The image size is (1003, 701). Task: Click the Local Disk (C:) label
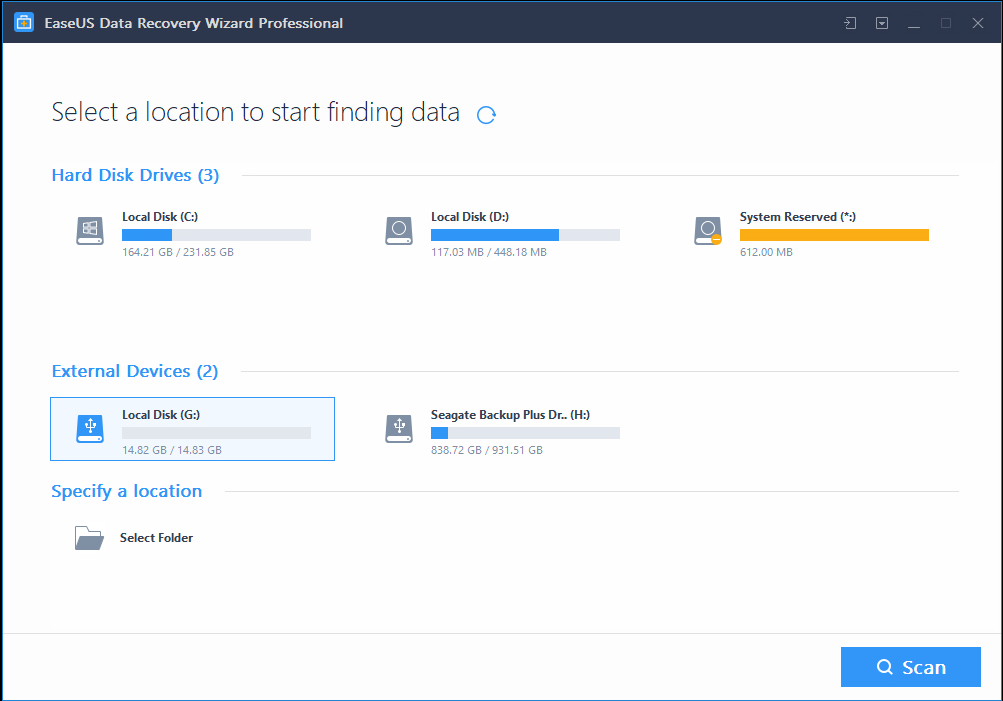[x=160, y=217]
